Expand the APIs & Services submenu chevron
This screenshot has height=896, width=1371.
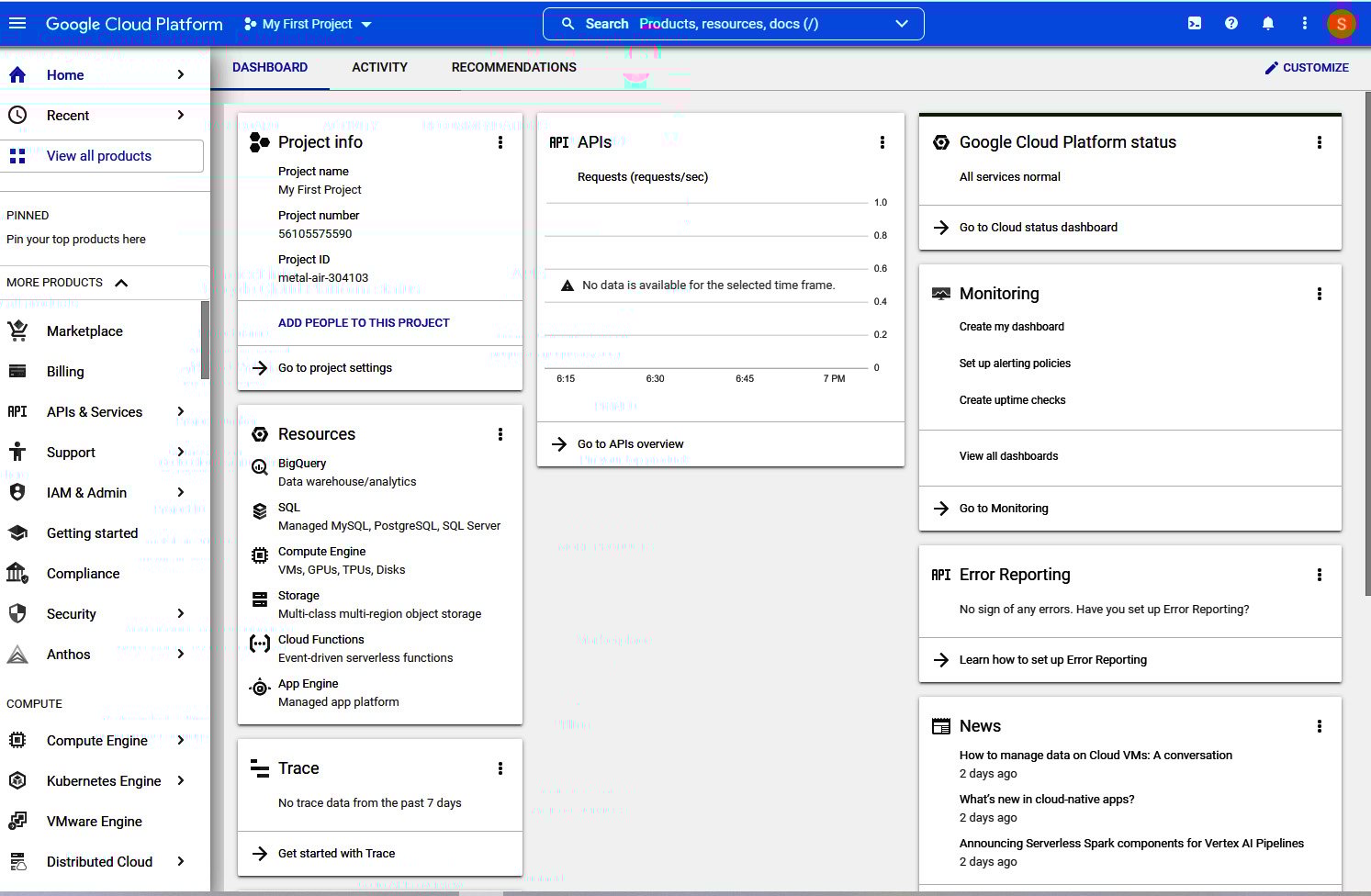(181, 411)
